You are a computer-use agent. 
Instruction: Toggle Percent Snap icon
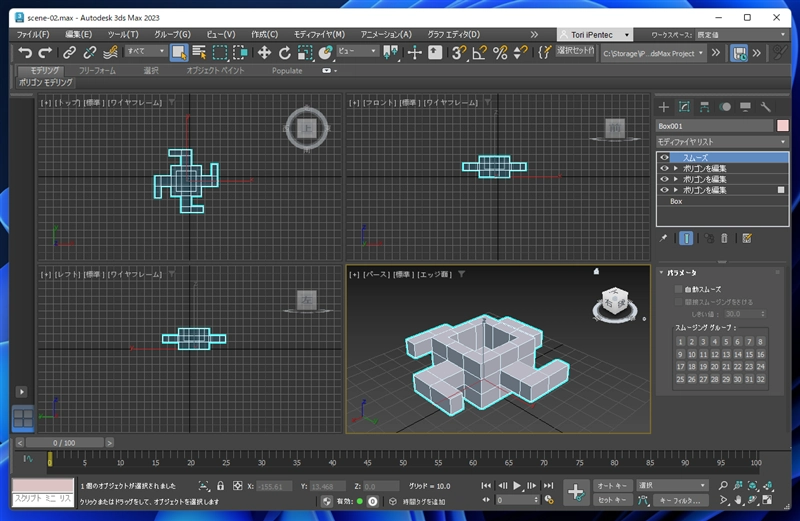500,52
